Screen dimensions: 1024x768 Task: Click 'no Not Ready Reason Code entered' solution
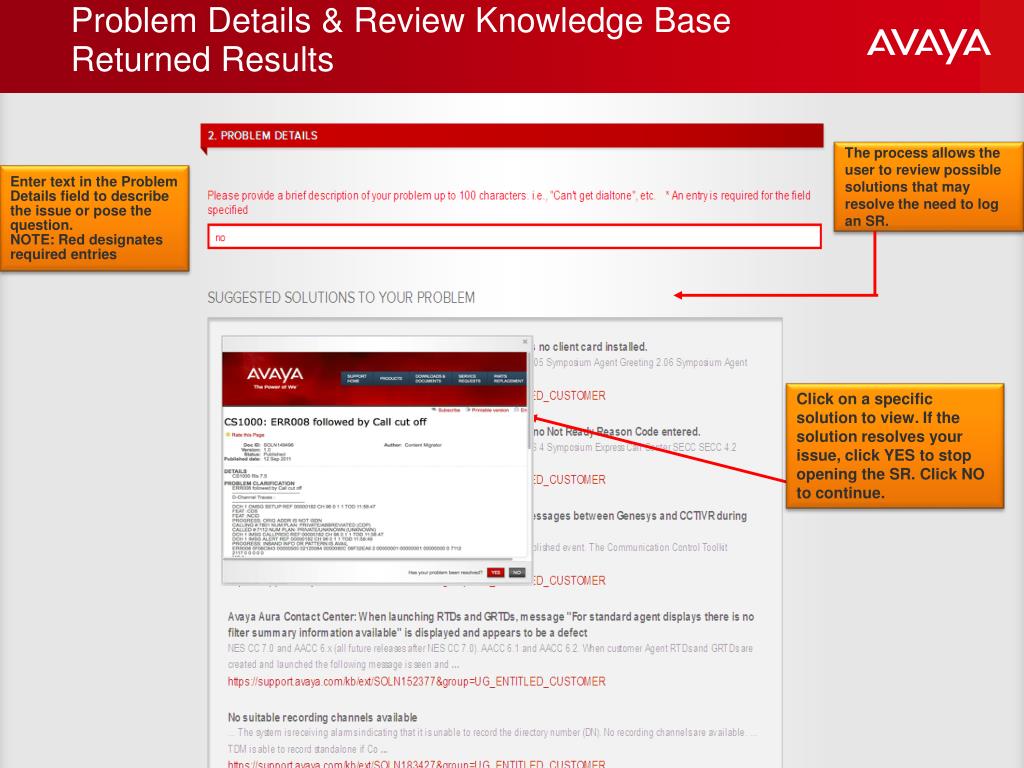pos(617,432)
